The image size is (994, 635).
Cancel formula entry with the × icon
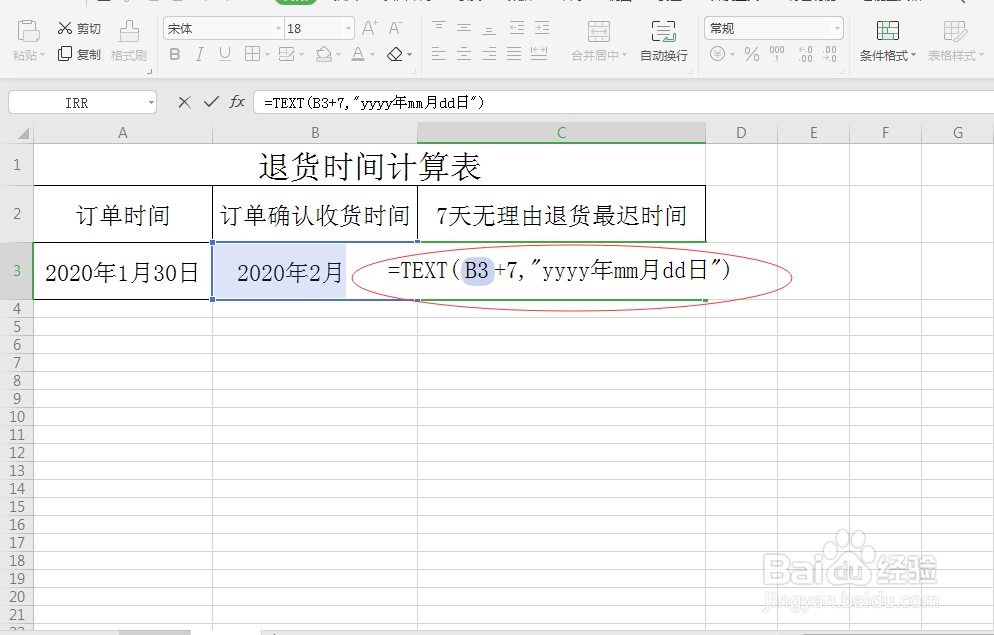(183, 101)
